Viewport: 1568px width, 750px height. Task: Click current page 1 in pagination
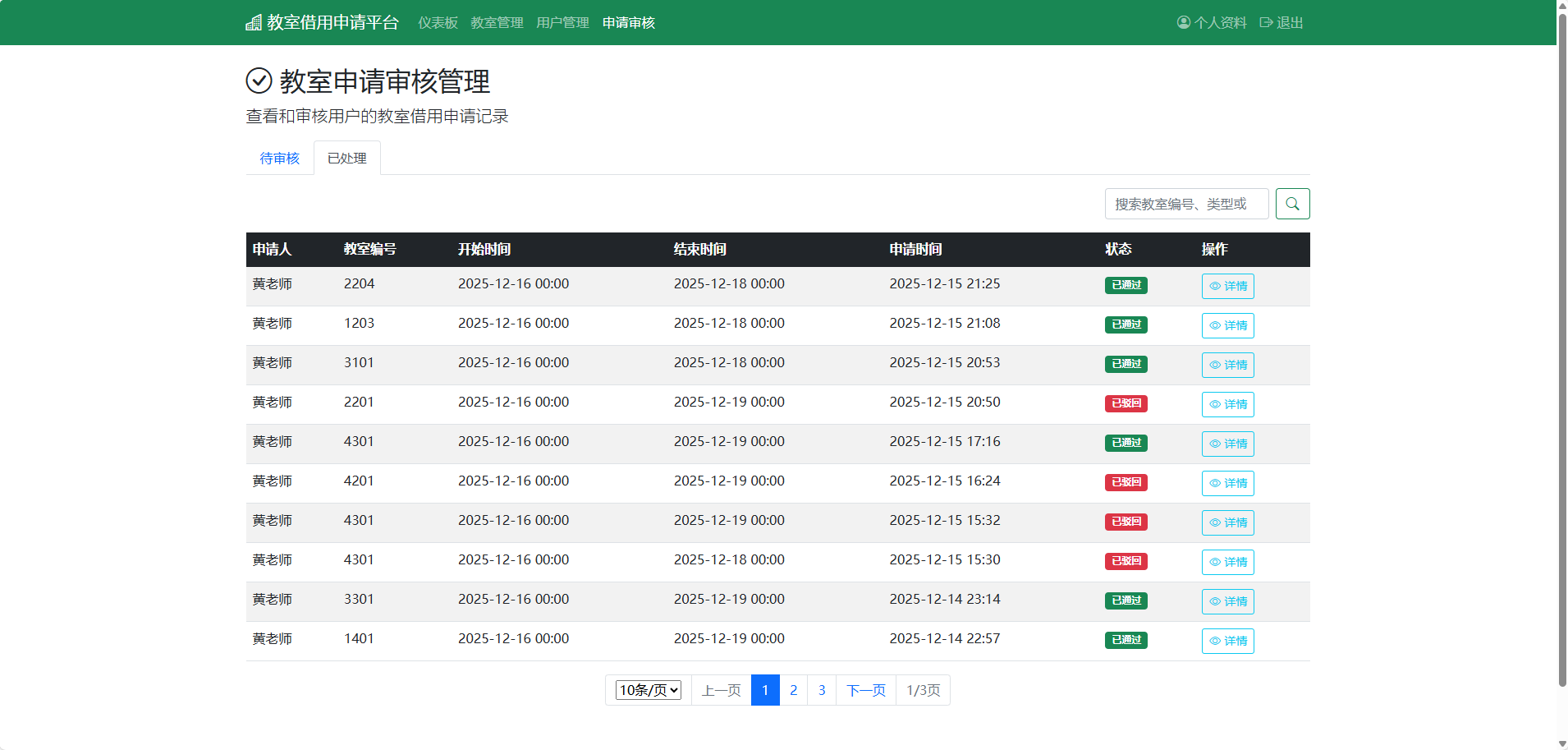point(765,690)
